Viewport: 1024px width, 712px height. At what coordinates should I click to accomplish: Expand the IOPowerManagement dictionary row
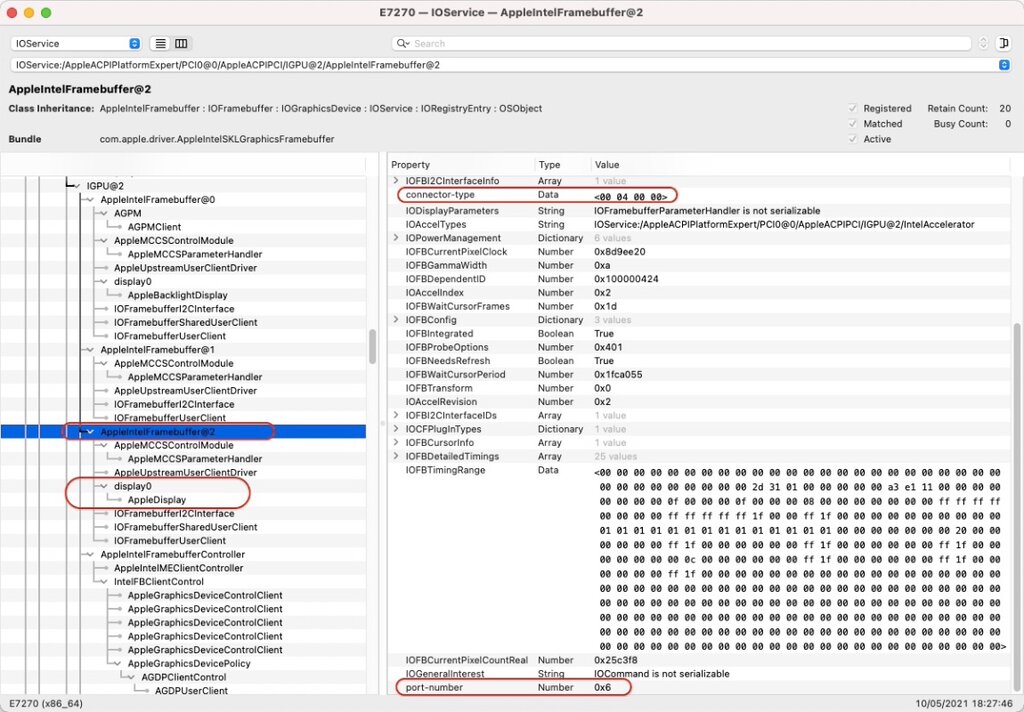(x=395, y=239)
